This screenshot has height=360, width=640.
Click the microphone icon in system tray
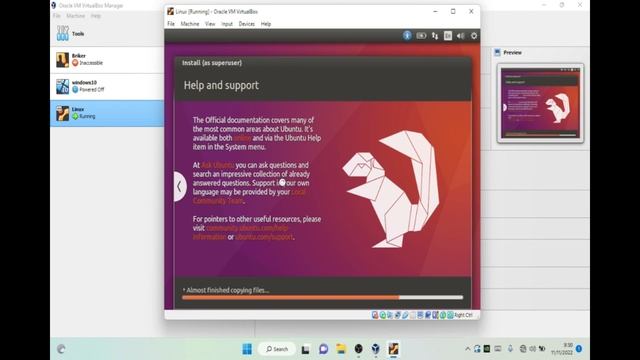pos(510,349)
